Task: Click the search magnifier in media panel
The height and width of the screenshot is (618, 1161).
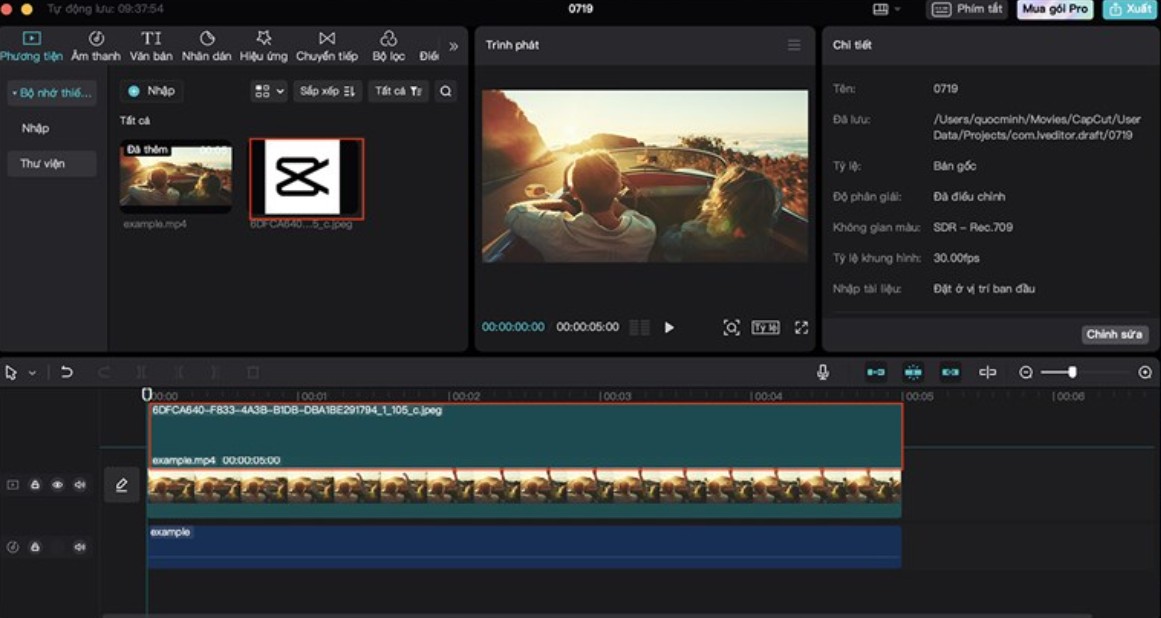Action: point(446,91)
